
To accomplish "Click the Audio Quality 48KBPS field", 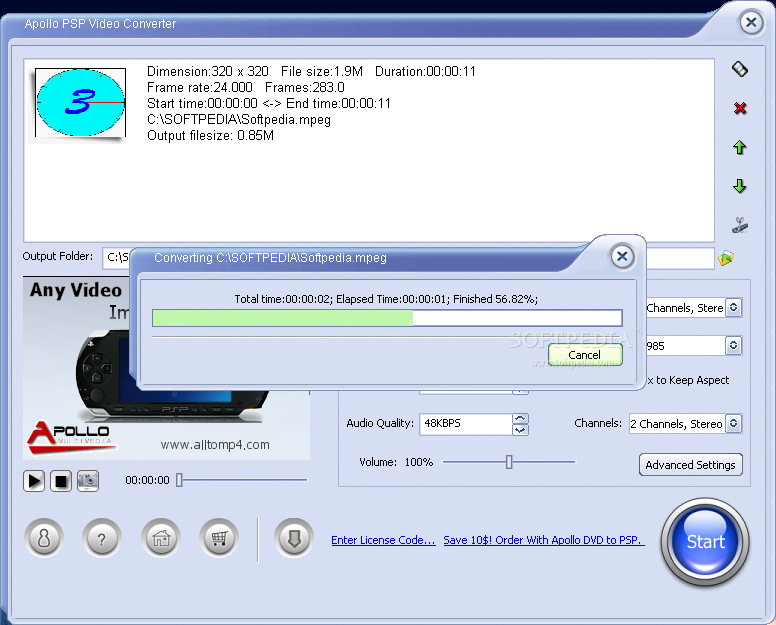I will pyautogui.click(x=466, y=424).
